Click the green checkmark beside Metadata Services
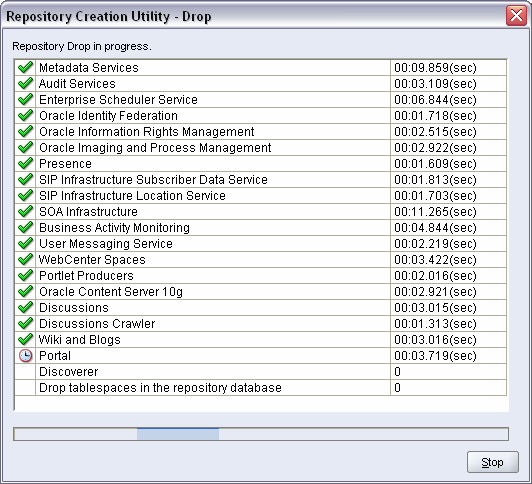The height and width of the screenshot is (484, 532). tap(25, 67)
